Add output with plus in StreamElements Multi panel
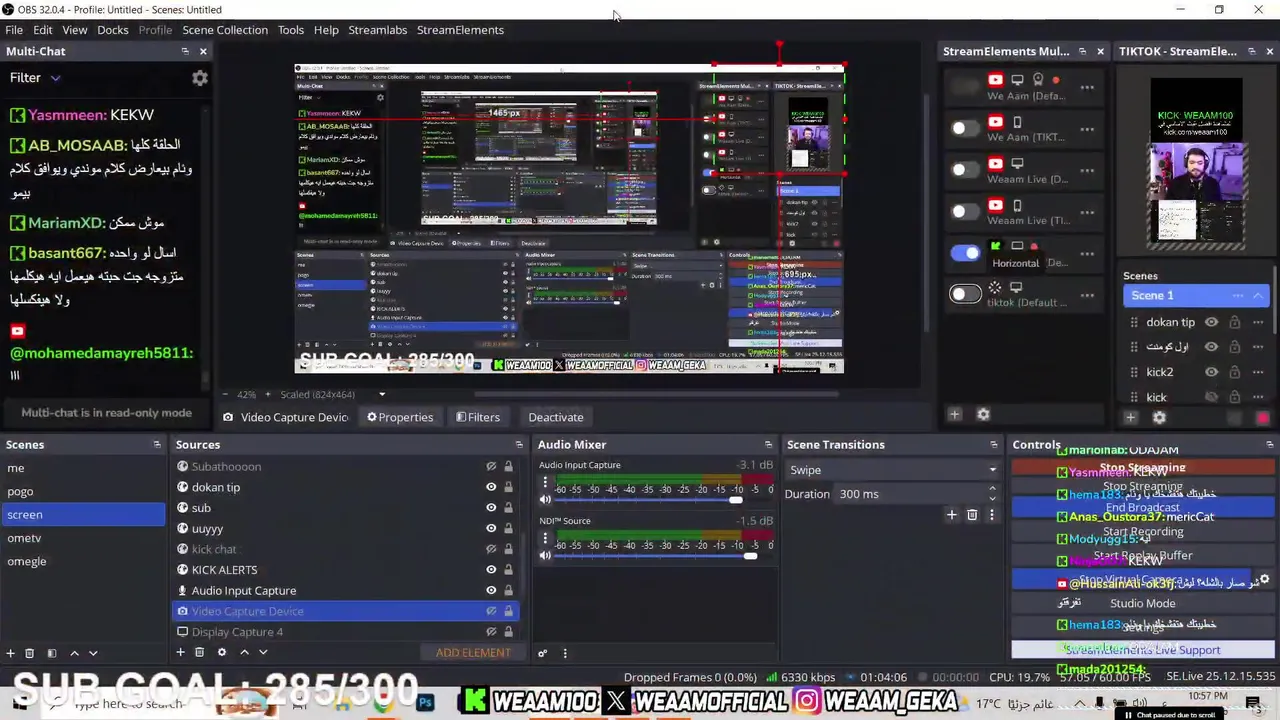The height and width of the screenshot is (720, 1280). coord(954,415)
